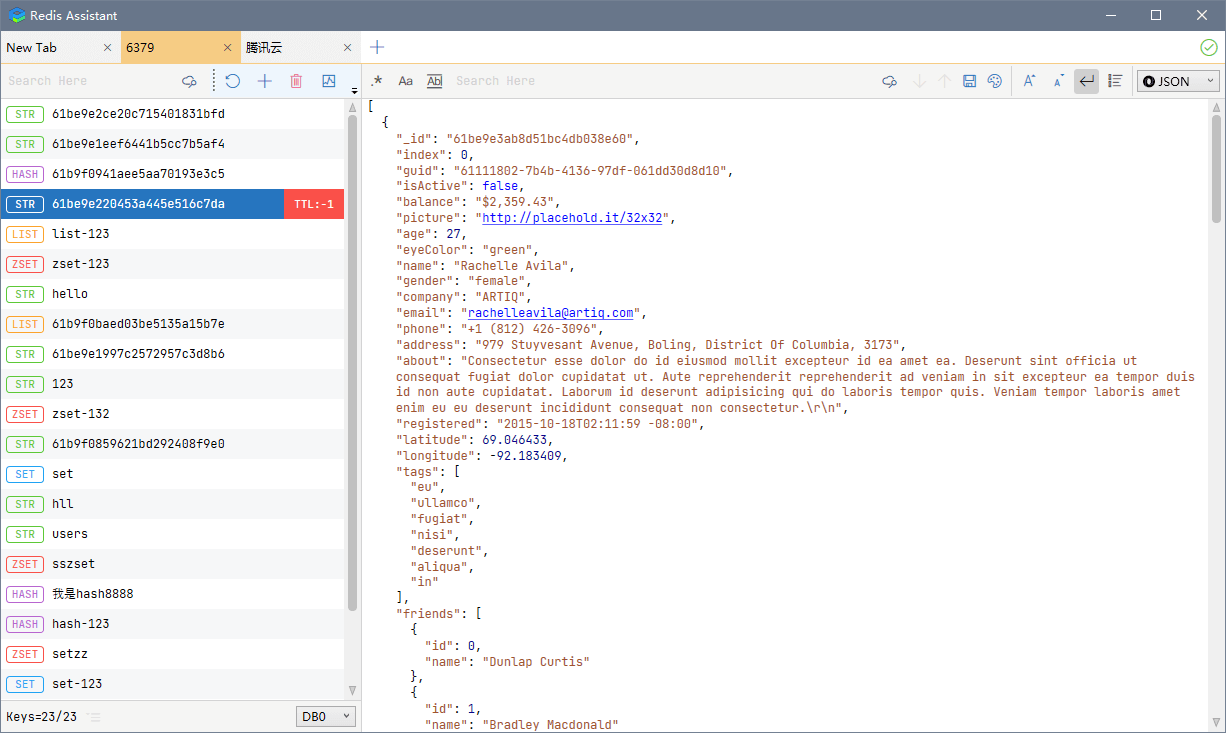Select list key 61b9f0baed03be5135a15b7e
The width and height of the screenshot is (1226, 733).
pyautogui.click(x=172, y=324)
